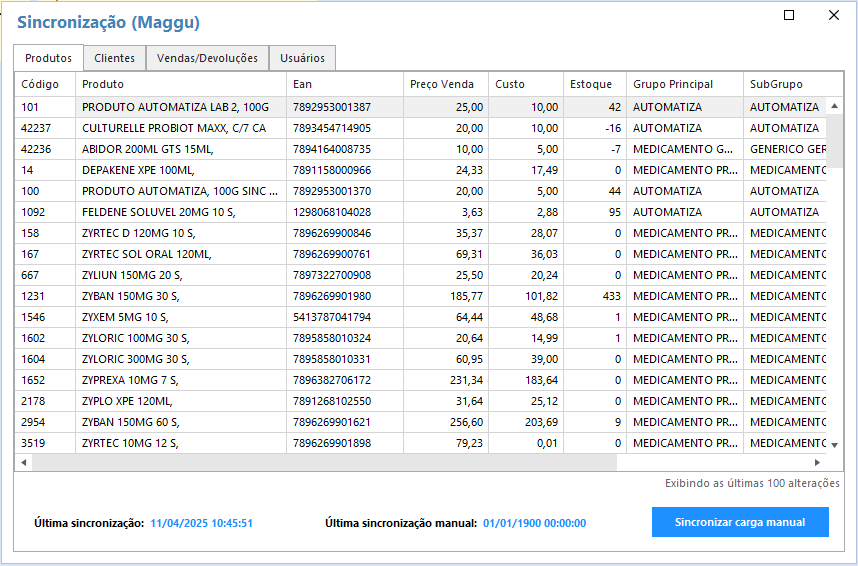Sort by the Código column header
858x566 pixels.
pyautogui.click(x=41, y=84)
